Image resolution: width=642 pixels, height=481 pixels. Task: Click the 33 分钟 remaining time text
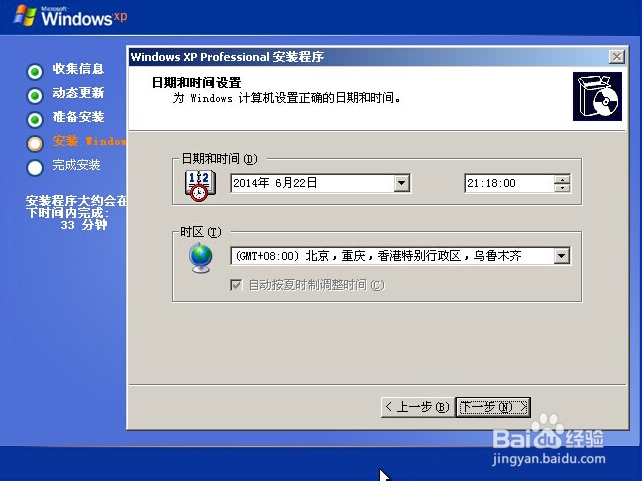(84, 225)
